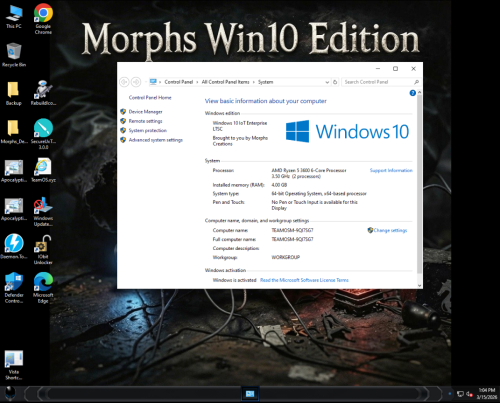This screenshot has width=500, height=403.
Task: Select System window's taskbar button
Action: pos(250,394)
